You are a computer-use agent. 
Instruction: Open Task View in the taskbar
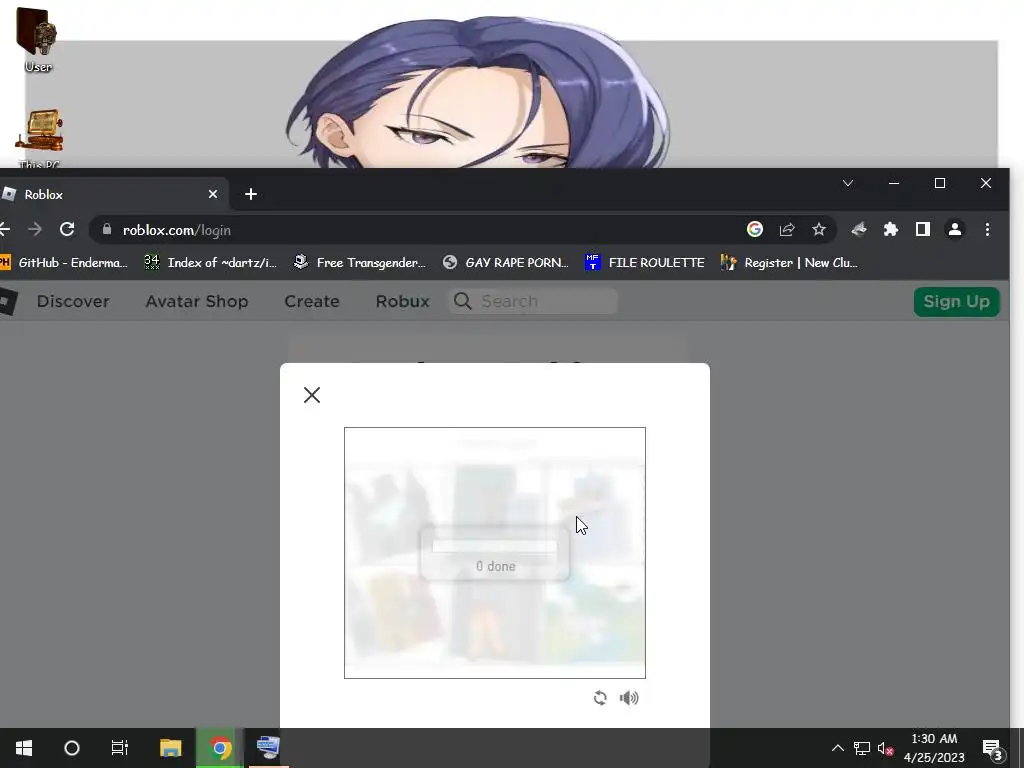point(120,748)
